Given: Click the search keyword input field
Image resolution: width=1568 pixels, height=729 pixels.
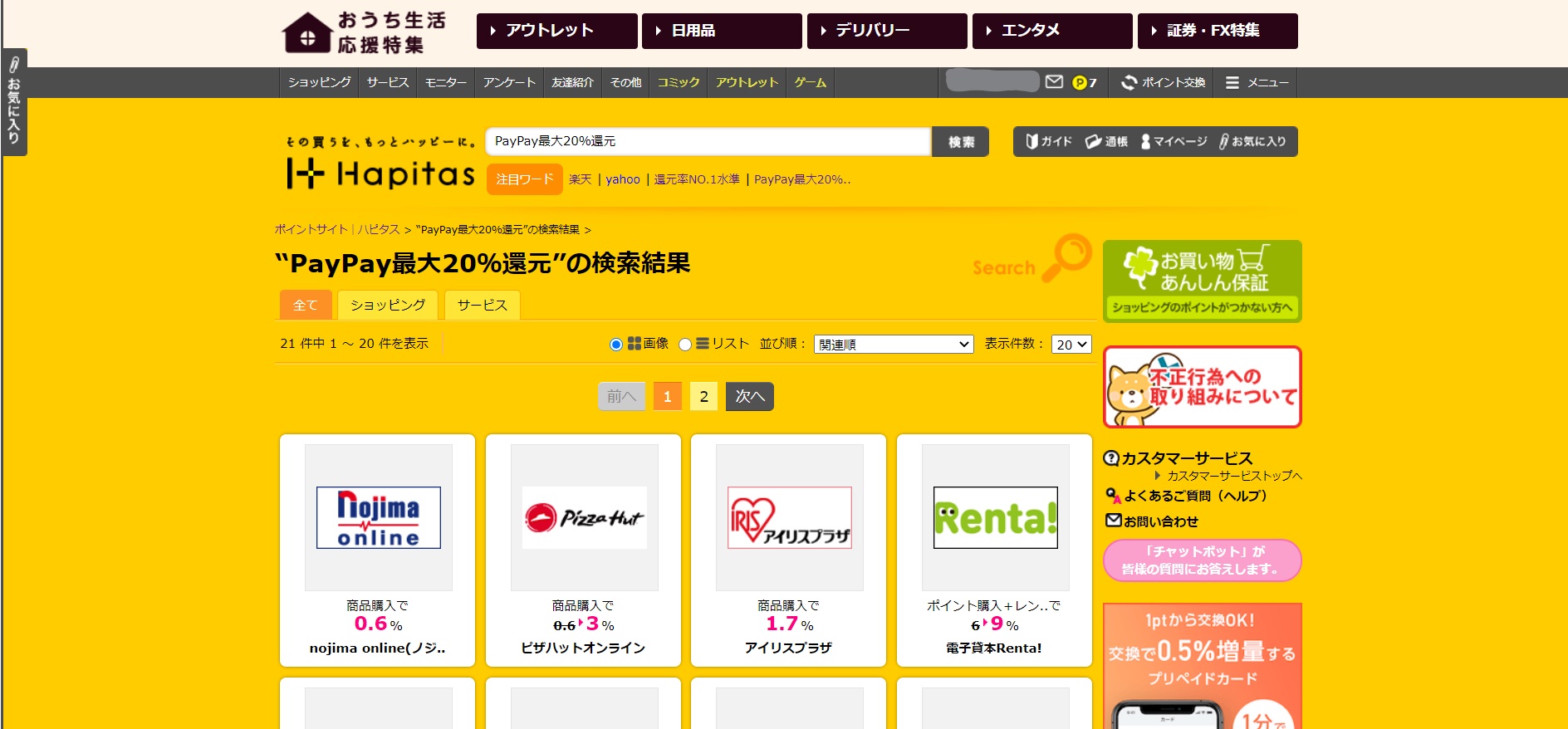Looking at the screenshot, I should 708,141.
